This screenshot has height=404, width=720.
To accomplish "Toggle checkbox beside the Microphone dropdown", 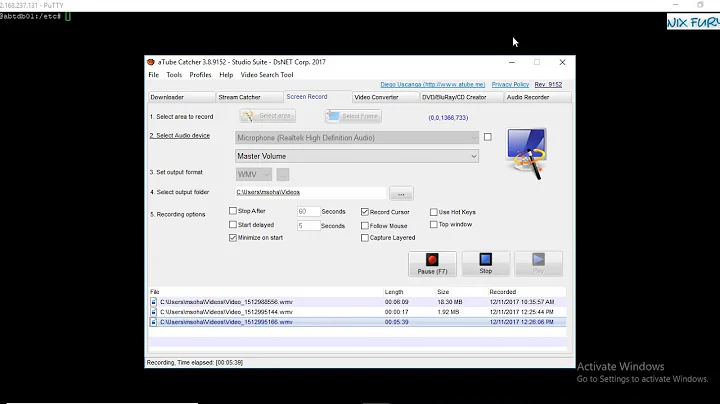I will click(488, 137).
